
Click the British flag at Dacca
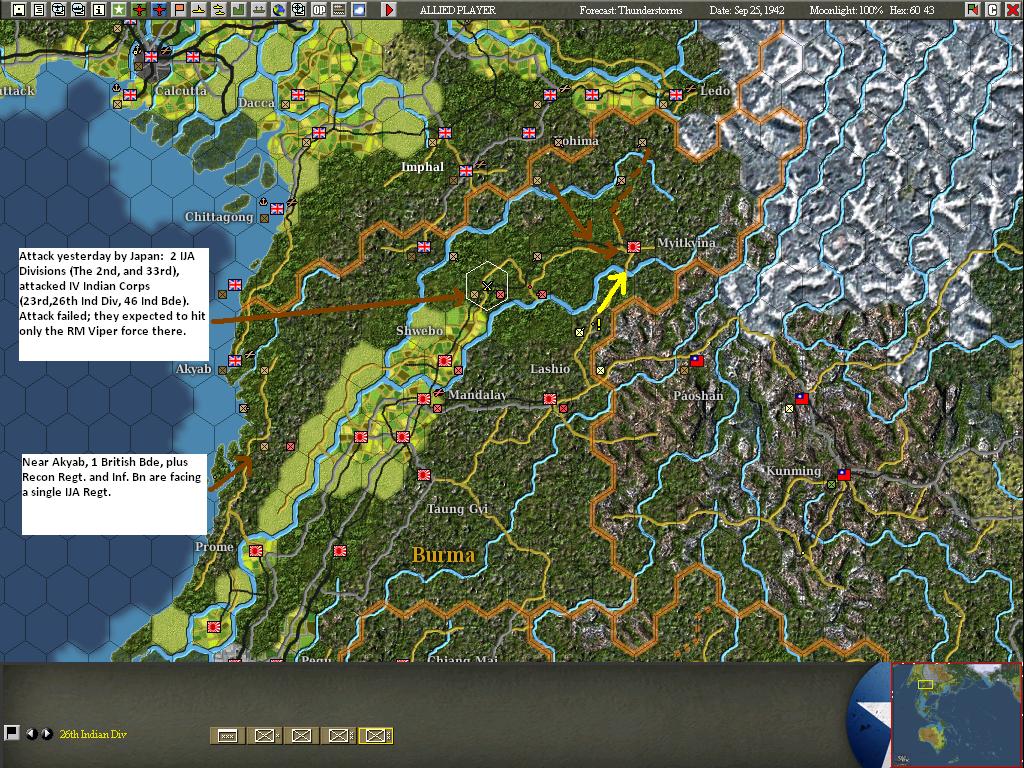pyautogui.click(x=298, y=95)
